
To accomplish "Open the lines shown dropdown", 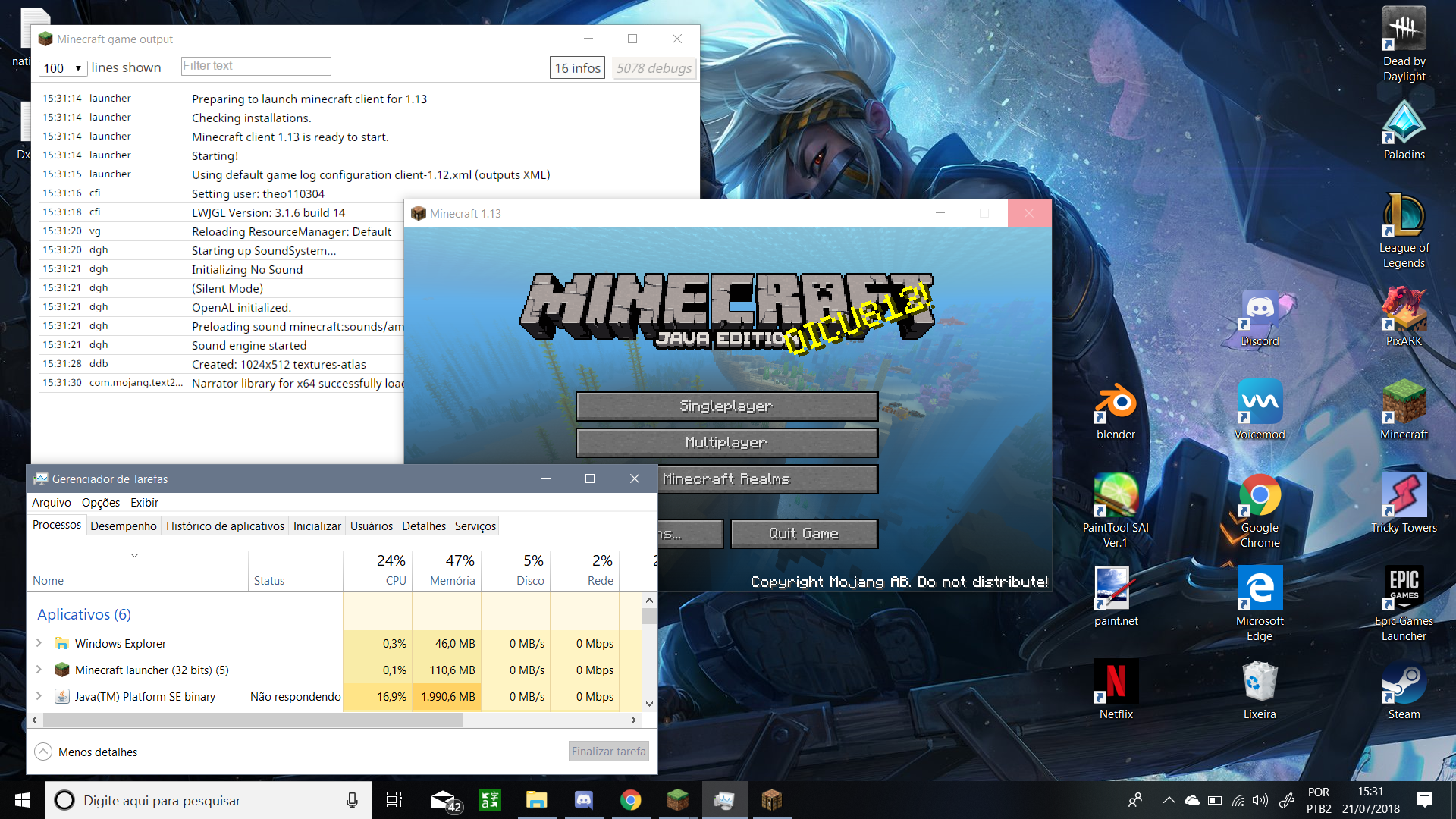I will (x=63, y=68).
